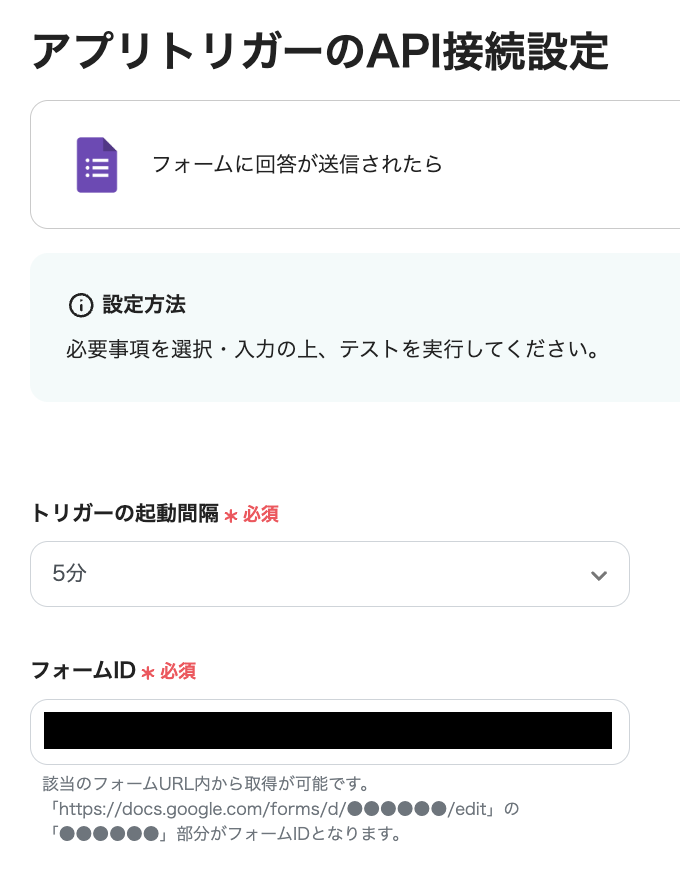Screen dimensions: 680x892
Task: Click the purple Google Forms icon
Action: click(97, 165)
